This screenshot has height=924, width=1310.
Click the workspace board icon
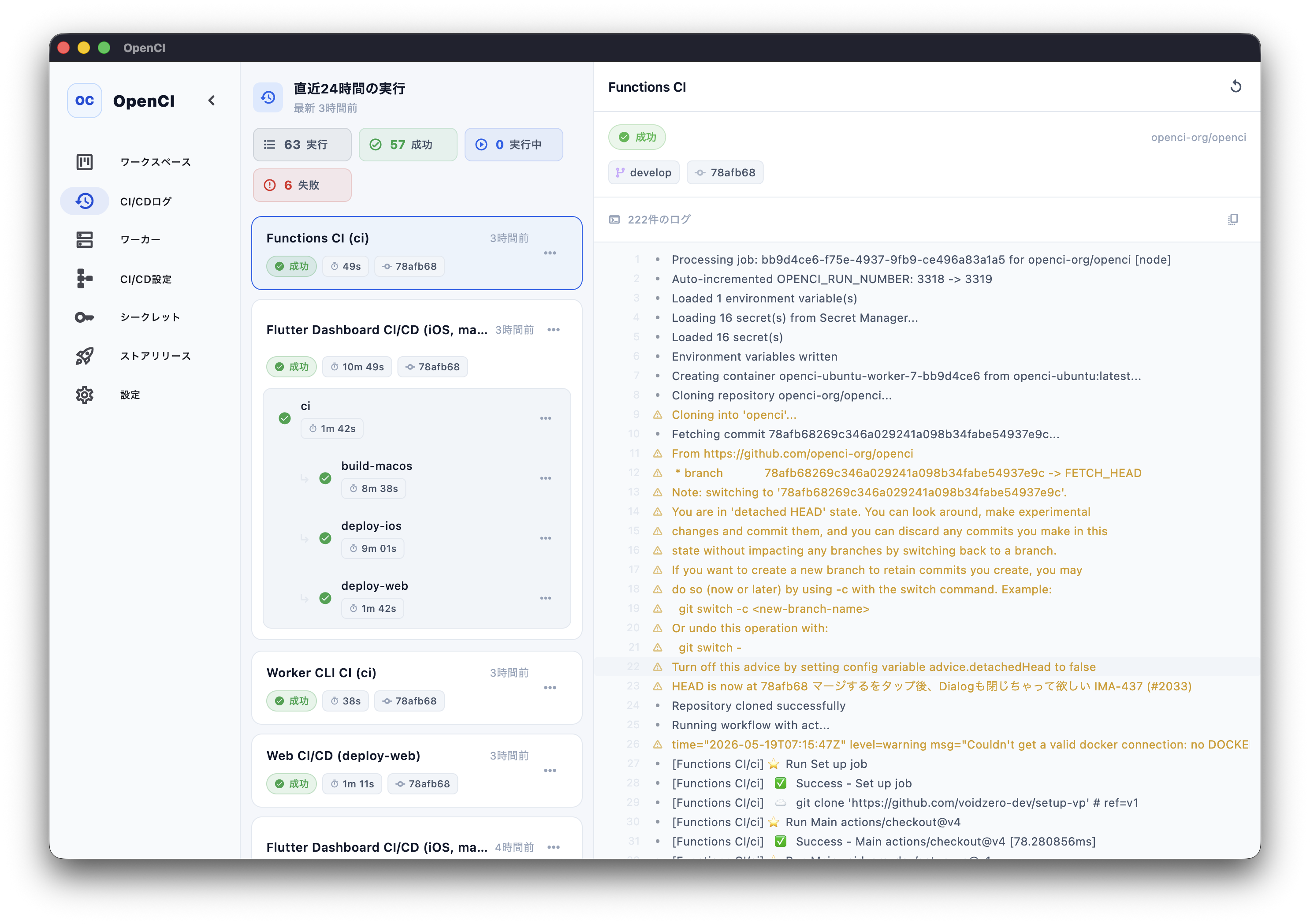(x=85, y=162)
